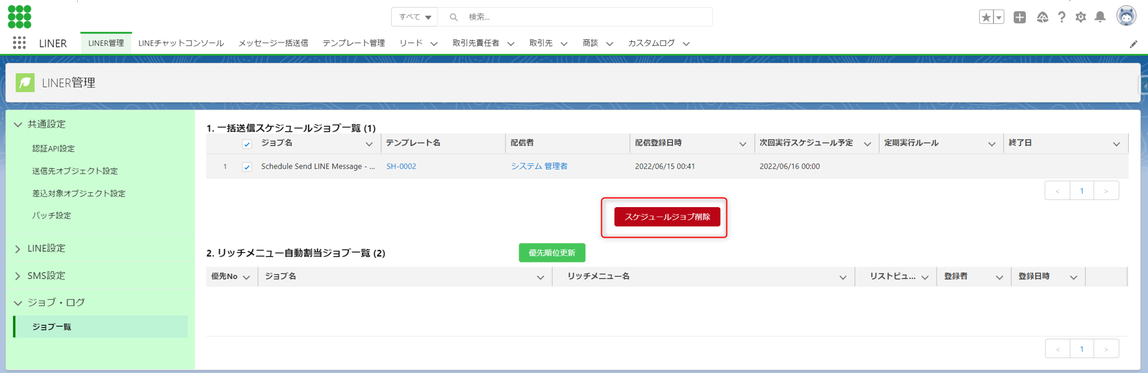
Task: Expand リード tab dropdown chevron
Action: click(434, 44)
